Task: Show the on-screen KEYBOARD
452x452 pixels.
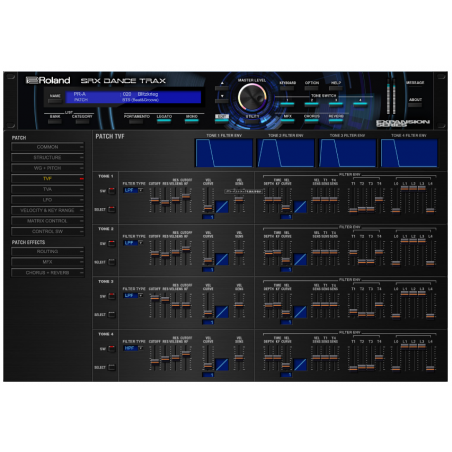Action: pos(287,88)
